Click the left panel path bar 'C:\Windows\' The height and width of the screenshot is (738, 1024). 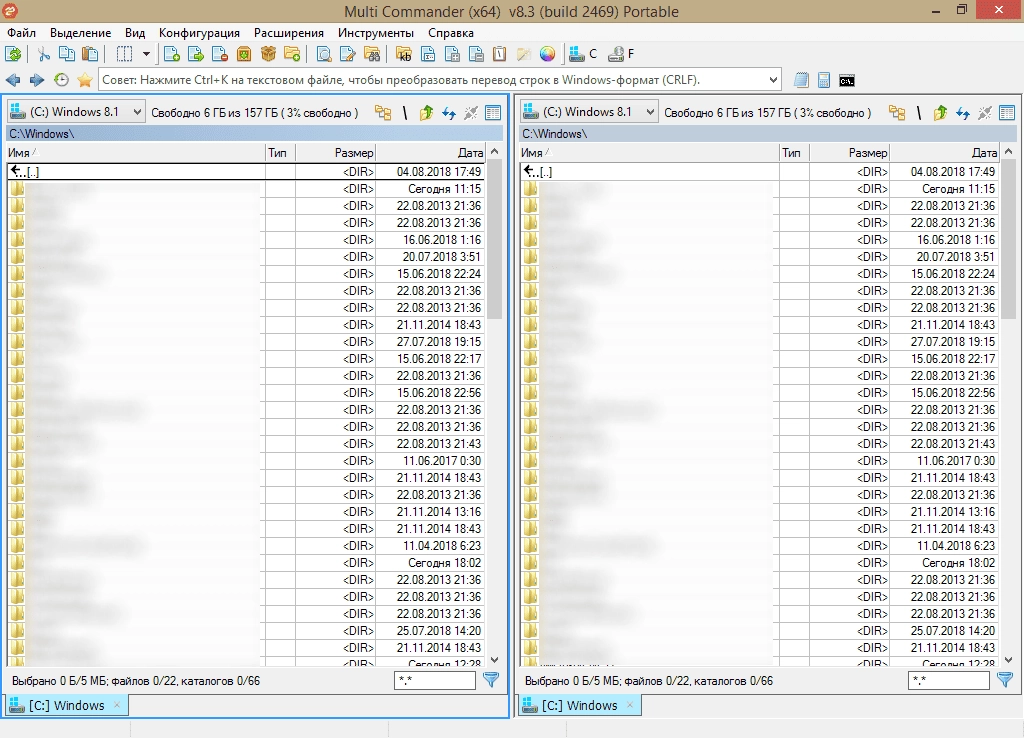pyautogui.click(x=255, y=134)
